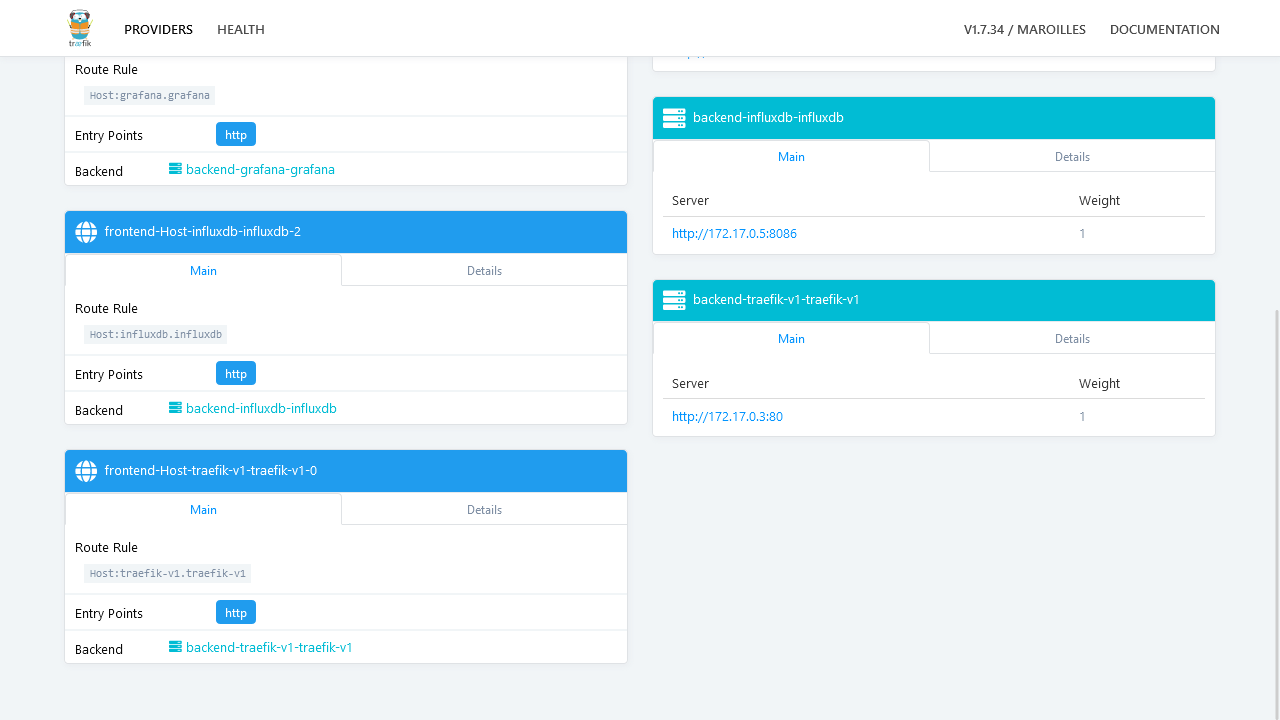Switch to Details tab of backend-influxdb-influxdb
The width and height of the screenshot is (1280, 720).
tap(1072, 157)
